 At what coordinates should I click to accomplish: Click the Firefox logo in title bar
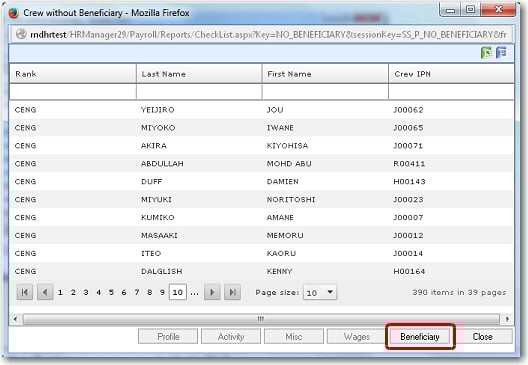[14, 13]
